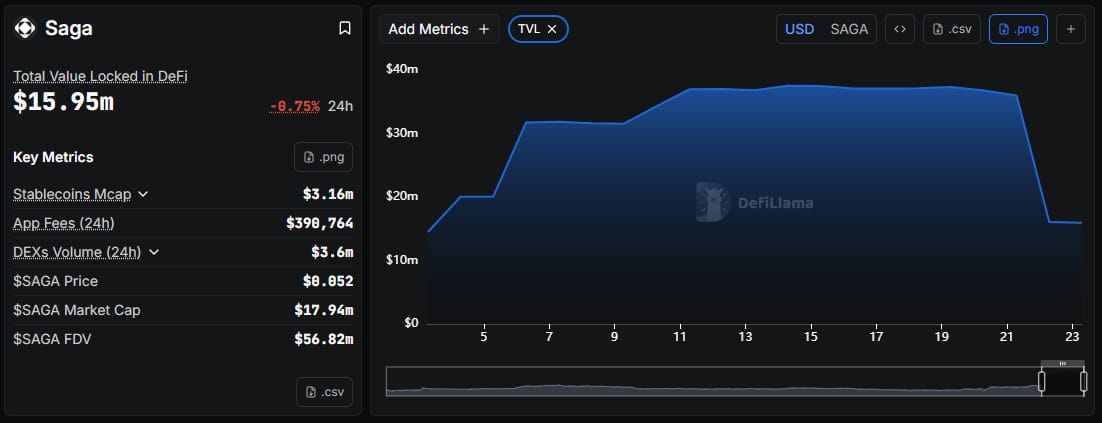Open the embed code icon
This screenshot has height=423, width=1102.
point(900,29)
